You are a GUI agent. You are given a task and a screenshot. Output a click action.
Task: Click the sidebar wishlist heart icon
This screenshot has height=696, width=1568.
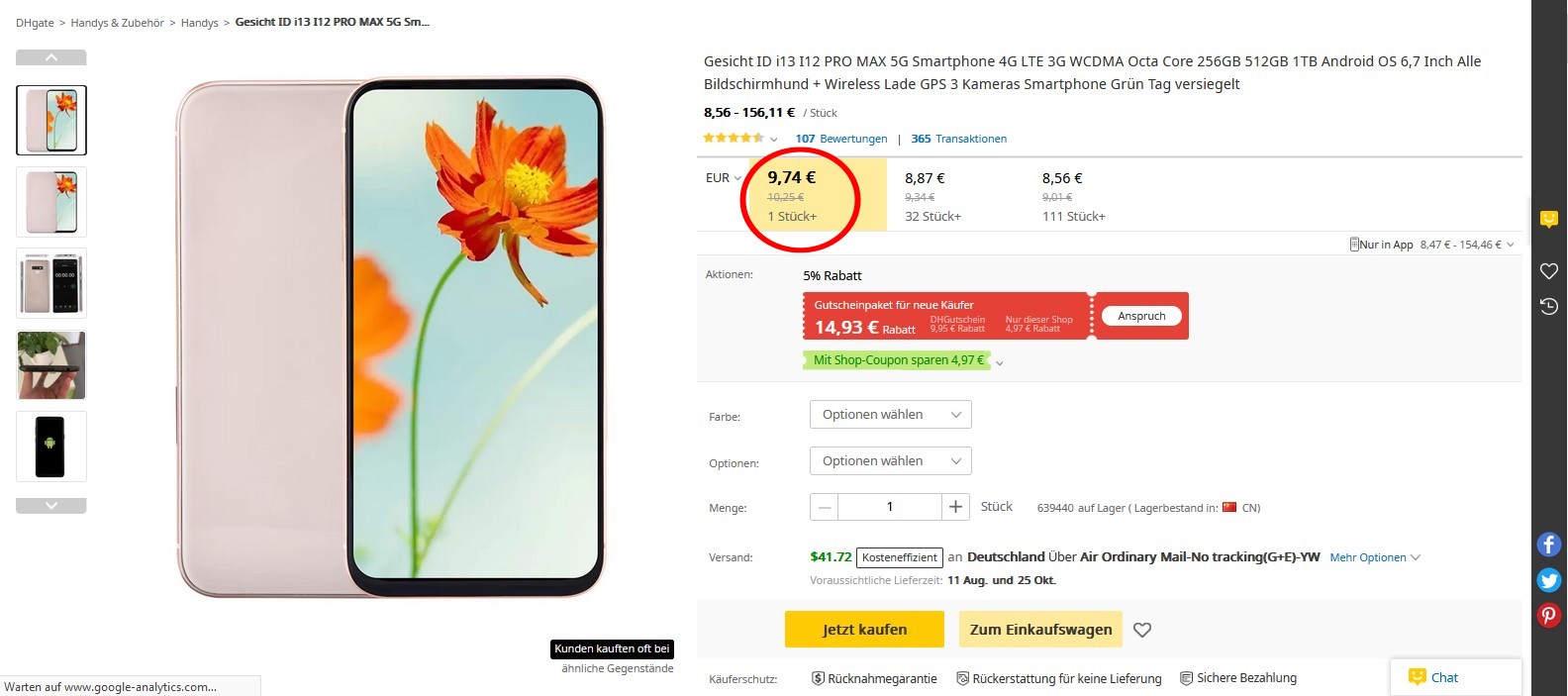tap(1549, 271)
